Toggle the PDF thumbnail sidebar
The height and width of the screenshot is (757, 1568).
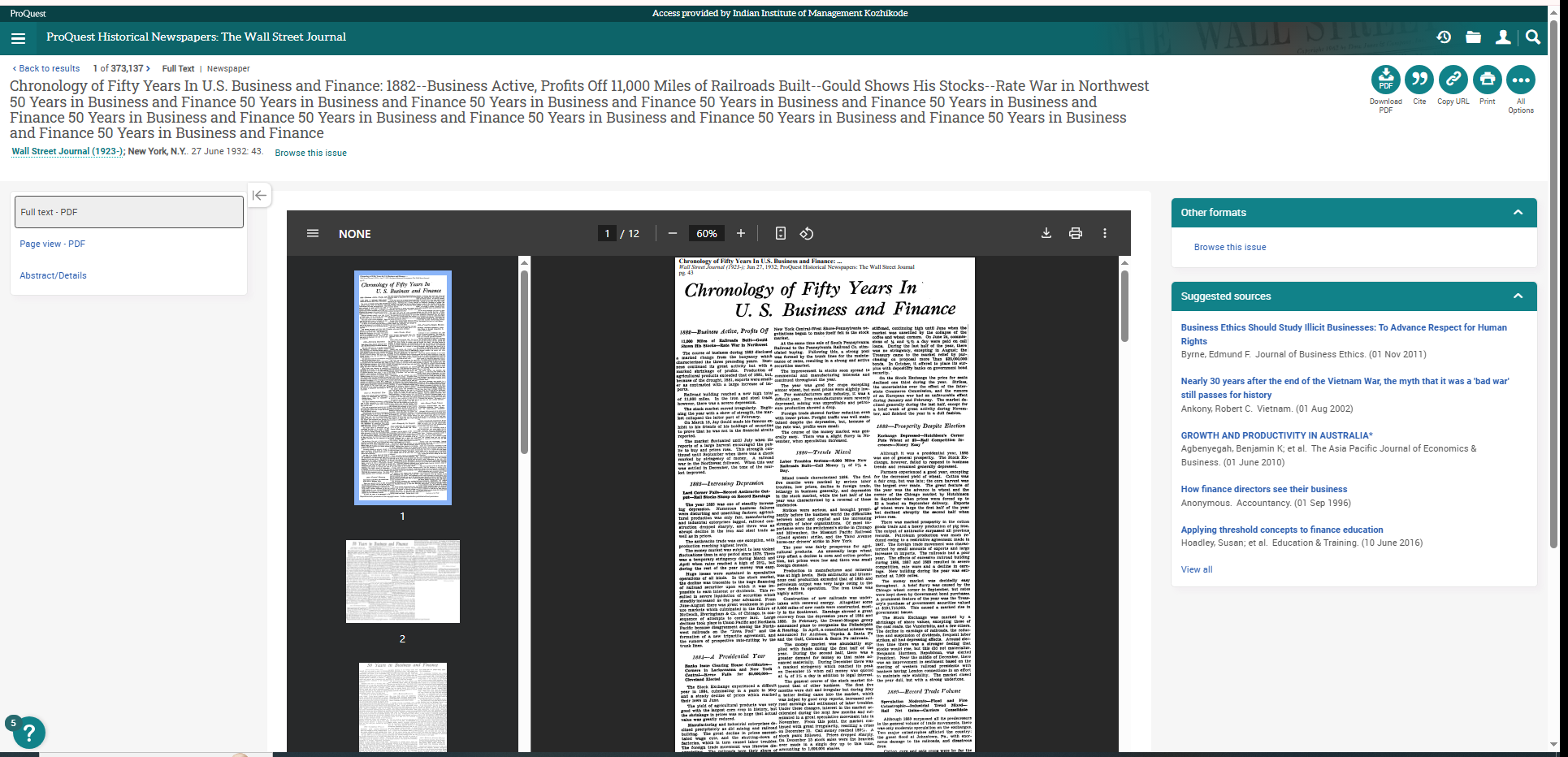click(x=313, y=234)
